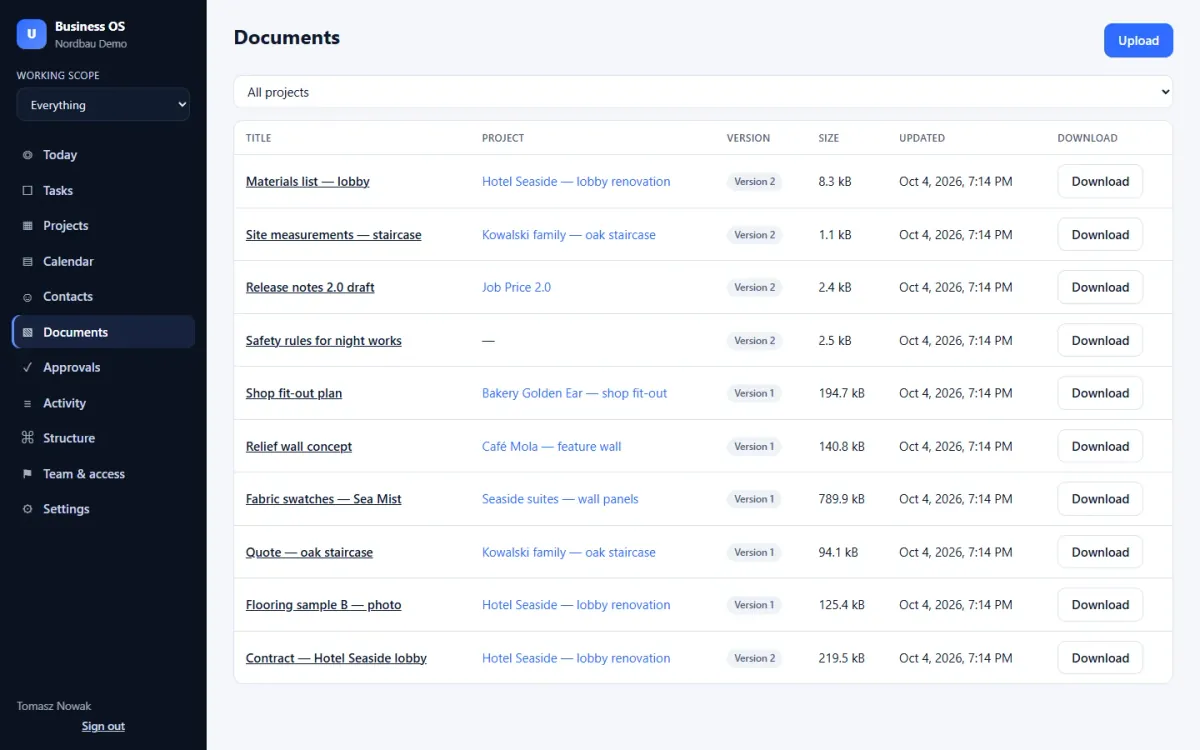Open the Shop fit-out plan document
Screen dimensions: 1200x750
(x=294, y=393)
